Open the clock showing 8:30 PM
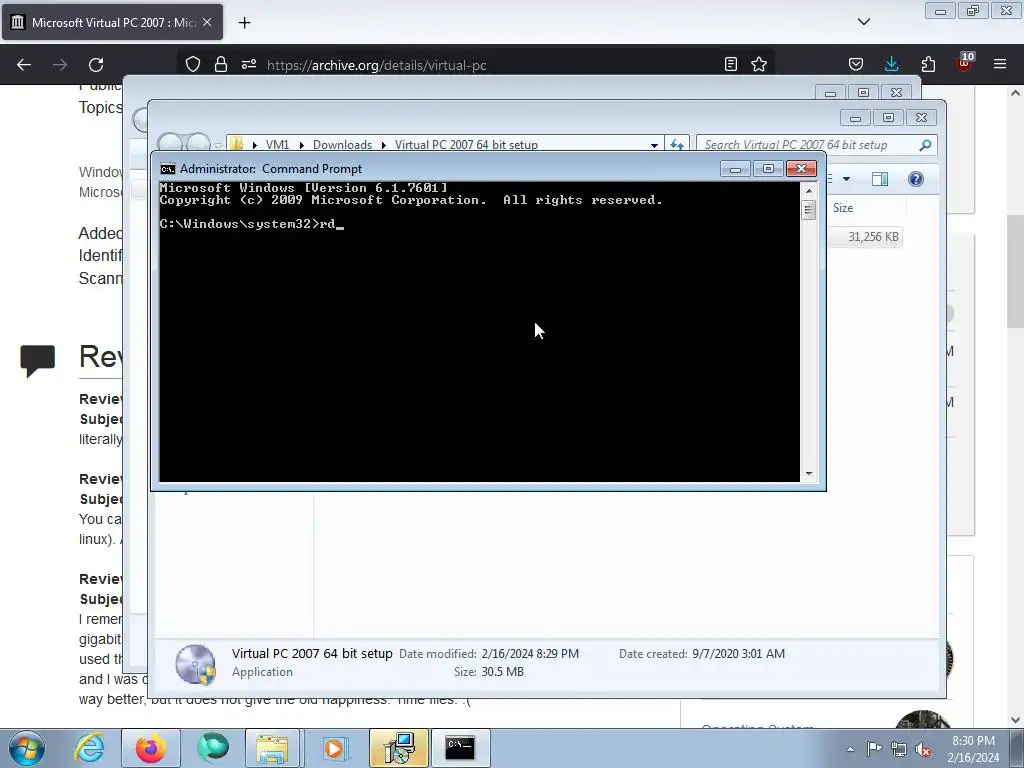This screenshot has width=1024, height=768. [x=973, y=749]
